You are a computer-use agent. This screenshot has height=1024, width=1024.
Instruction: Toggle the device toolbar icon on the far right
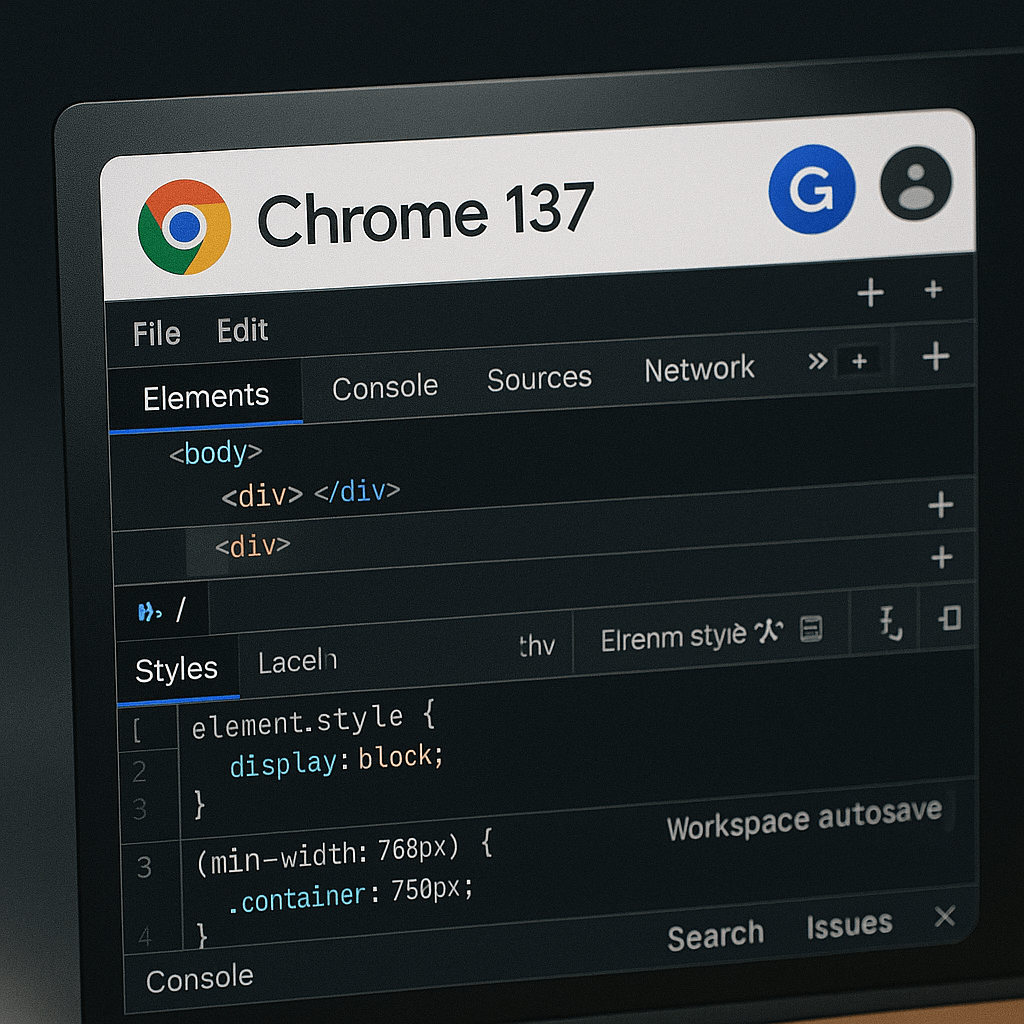[x=948, y=620]
